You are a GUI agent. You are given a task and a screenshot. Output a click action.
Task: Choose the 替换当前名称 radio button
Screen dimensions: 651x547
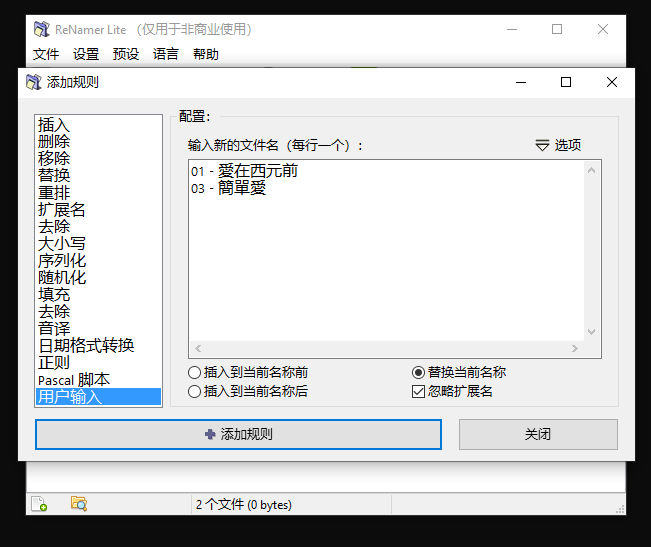click(419, 372)
